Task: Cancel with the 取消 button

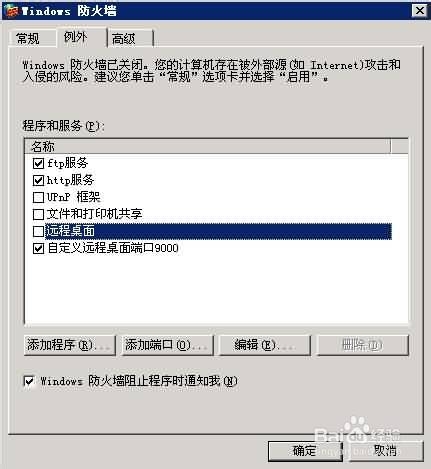Action: tap(386, 451)
